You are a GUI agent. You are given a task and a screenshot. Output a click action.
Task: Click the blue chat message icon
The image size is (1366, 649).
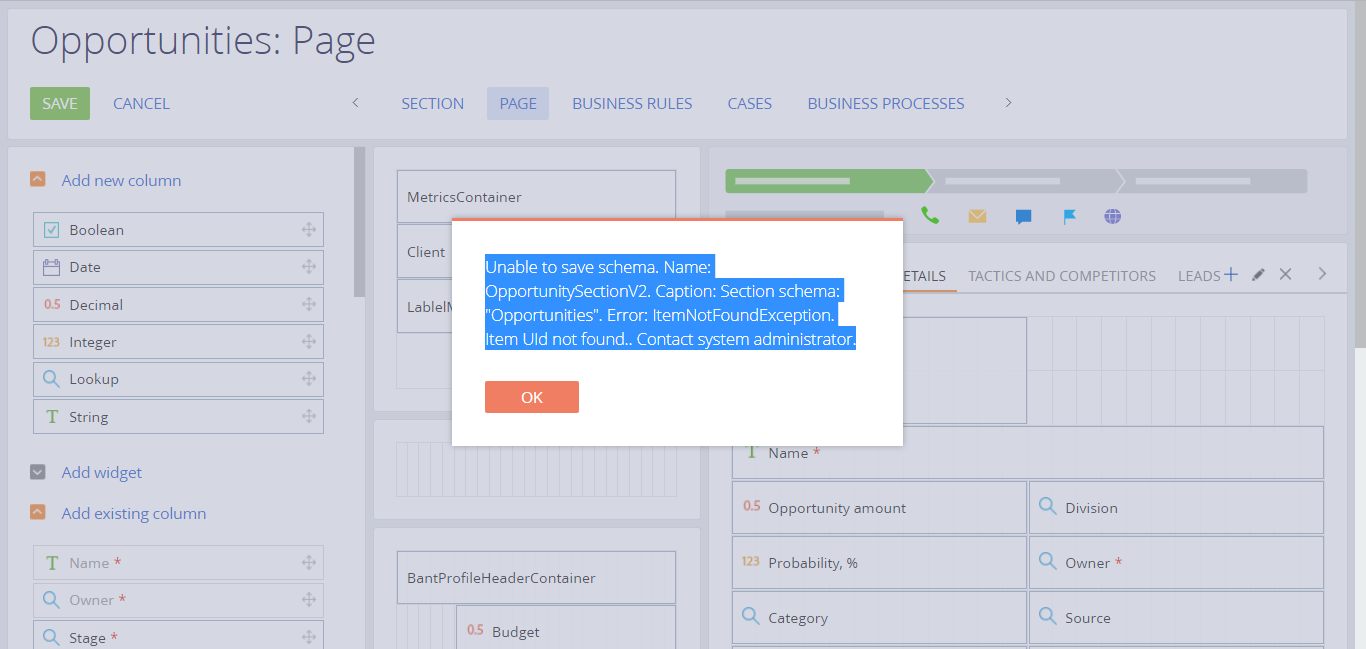click(x=1023, y=217)
